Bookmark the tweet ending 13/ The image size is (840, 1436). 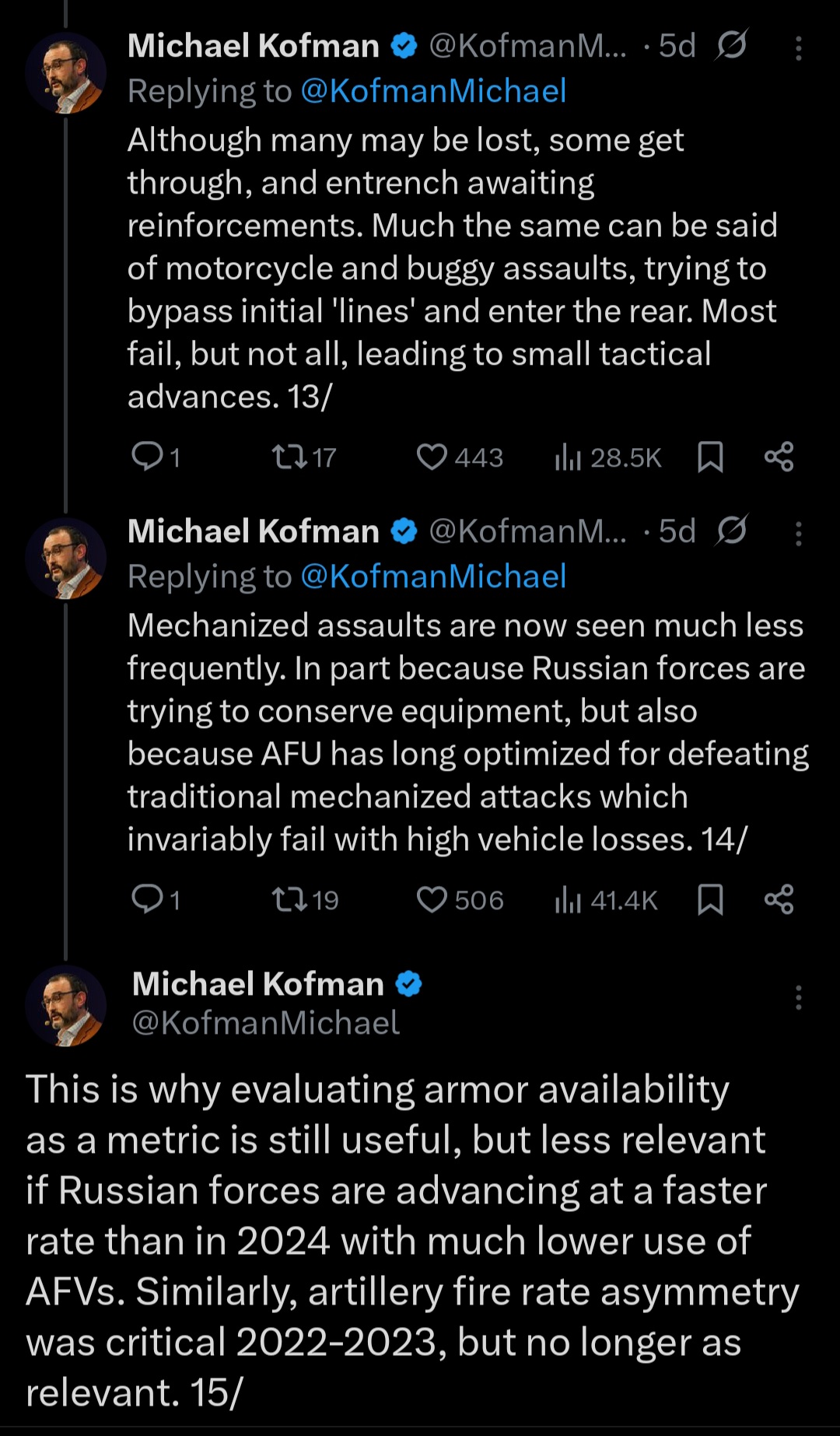(x=710, y=457)
